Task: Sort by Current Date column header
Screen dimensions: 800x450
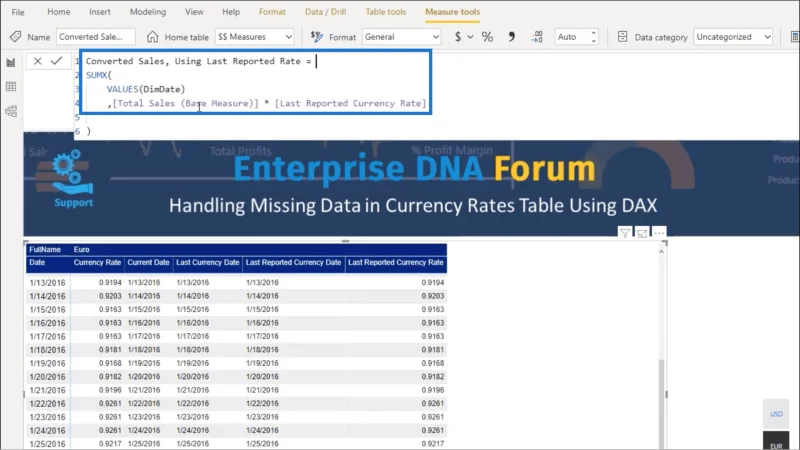Action: click(148, 262)
